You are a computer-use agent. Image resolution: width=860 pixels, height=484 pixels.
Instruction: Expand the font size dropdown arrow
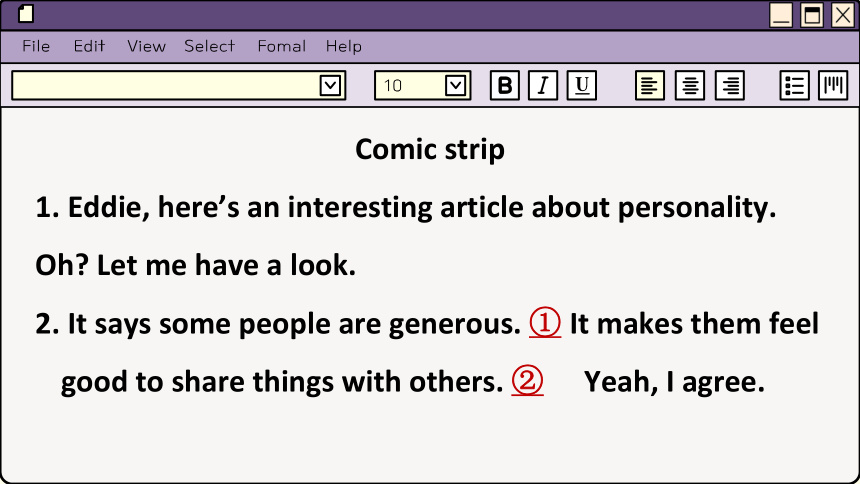455,85
